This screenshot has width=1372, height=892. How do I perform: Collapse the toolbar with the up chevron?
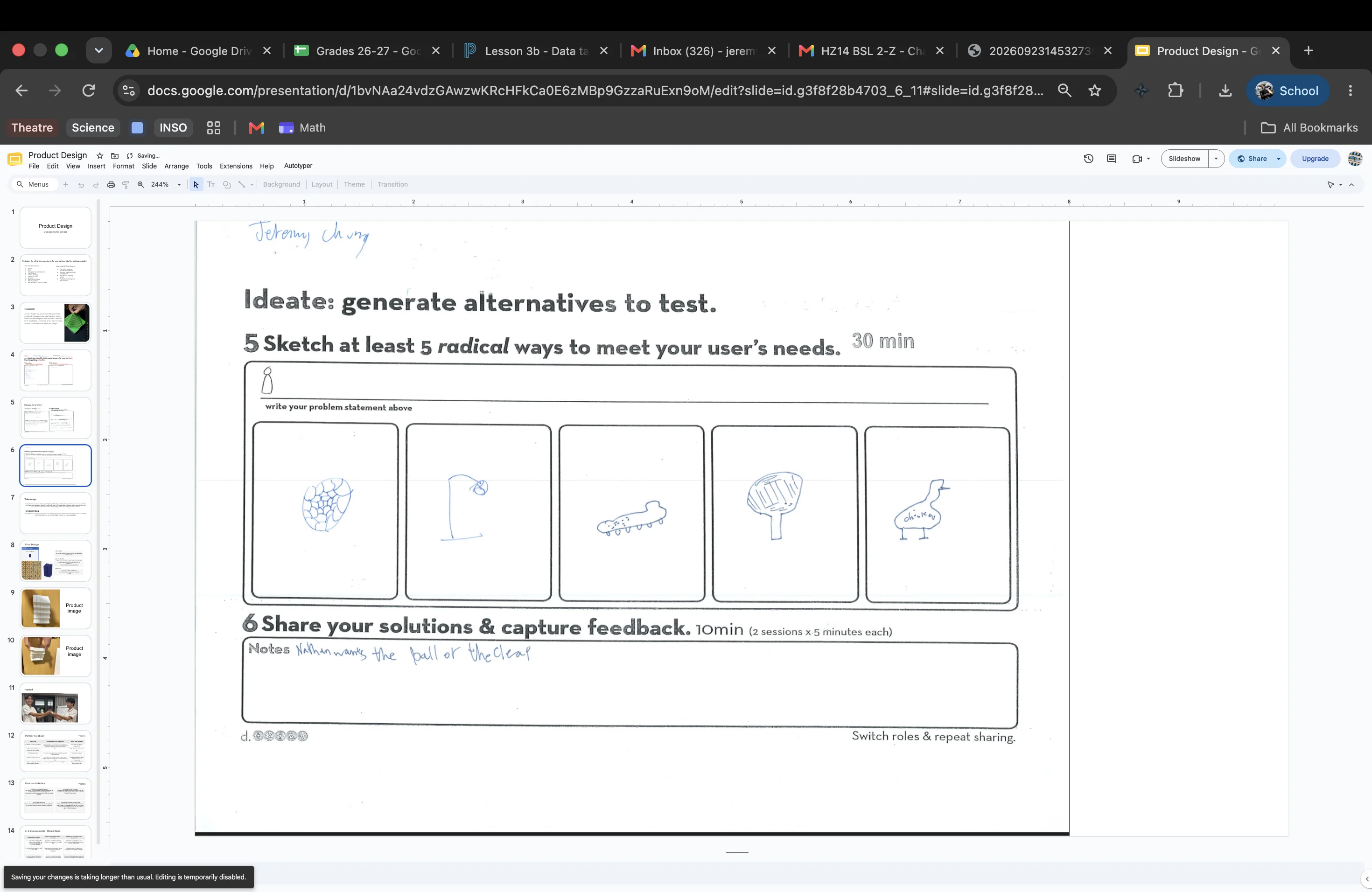click(x=1351, y=184)
